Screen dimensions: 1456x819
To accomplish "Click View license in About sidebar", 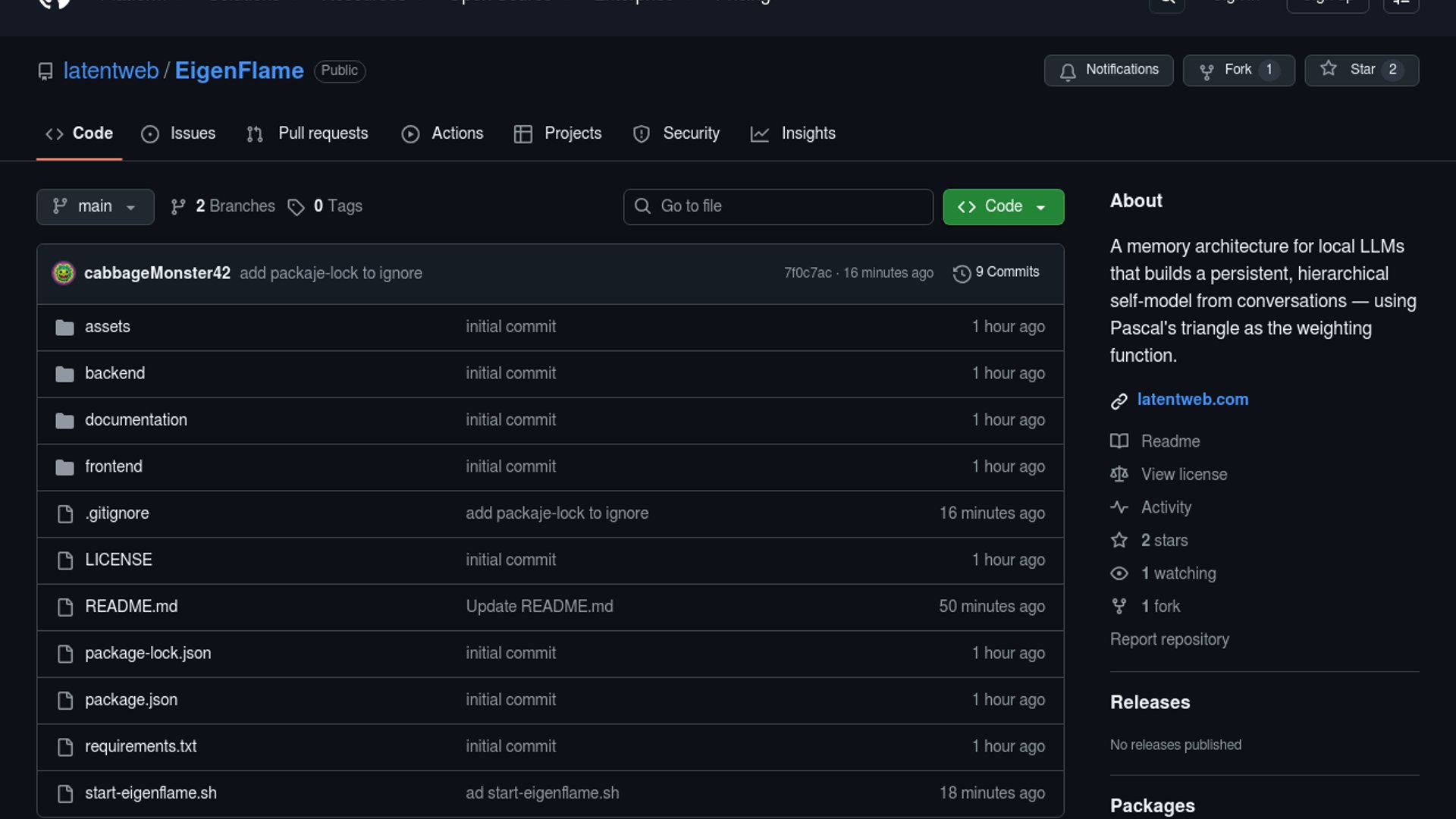I will point(1184,475).
